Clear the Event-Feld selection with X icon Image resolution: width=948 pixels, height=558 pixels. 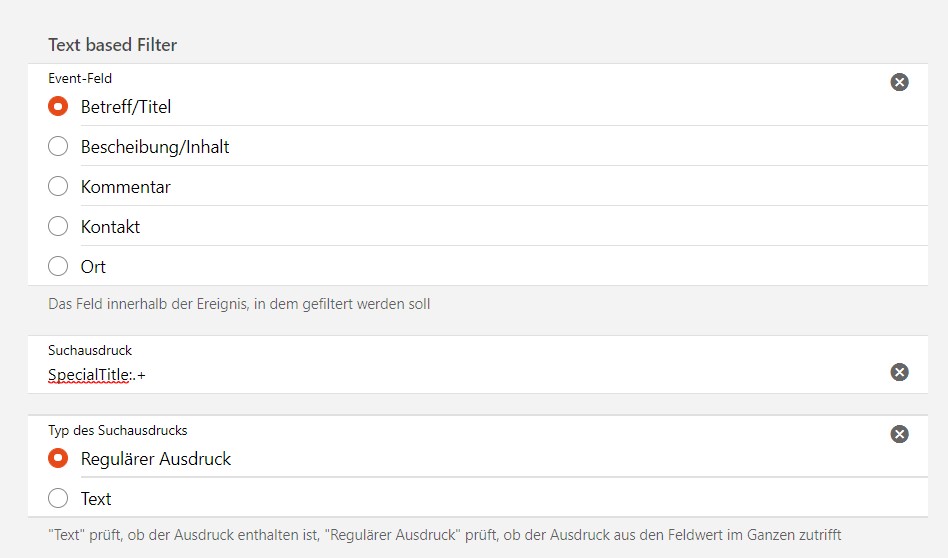(899, 82)
